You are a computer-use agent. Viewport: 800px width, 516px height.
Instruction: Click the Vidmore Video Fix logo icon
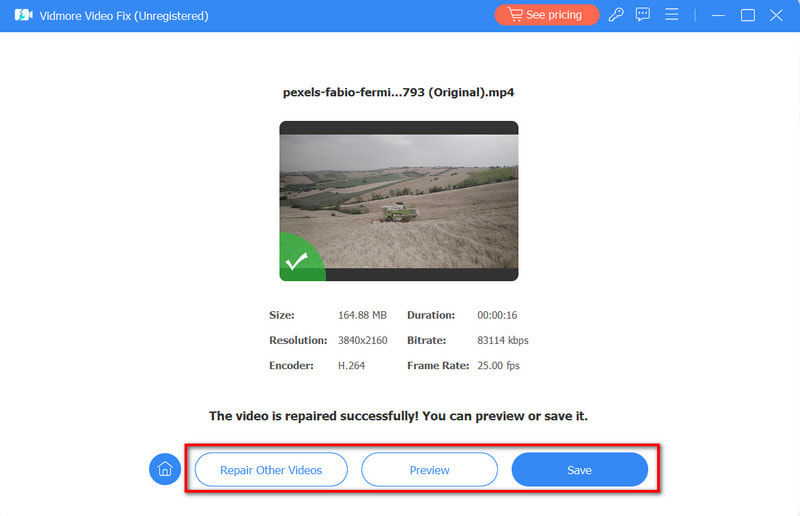pyautogui.click(x=23, y=15)
